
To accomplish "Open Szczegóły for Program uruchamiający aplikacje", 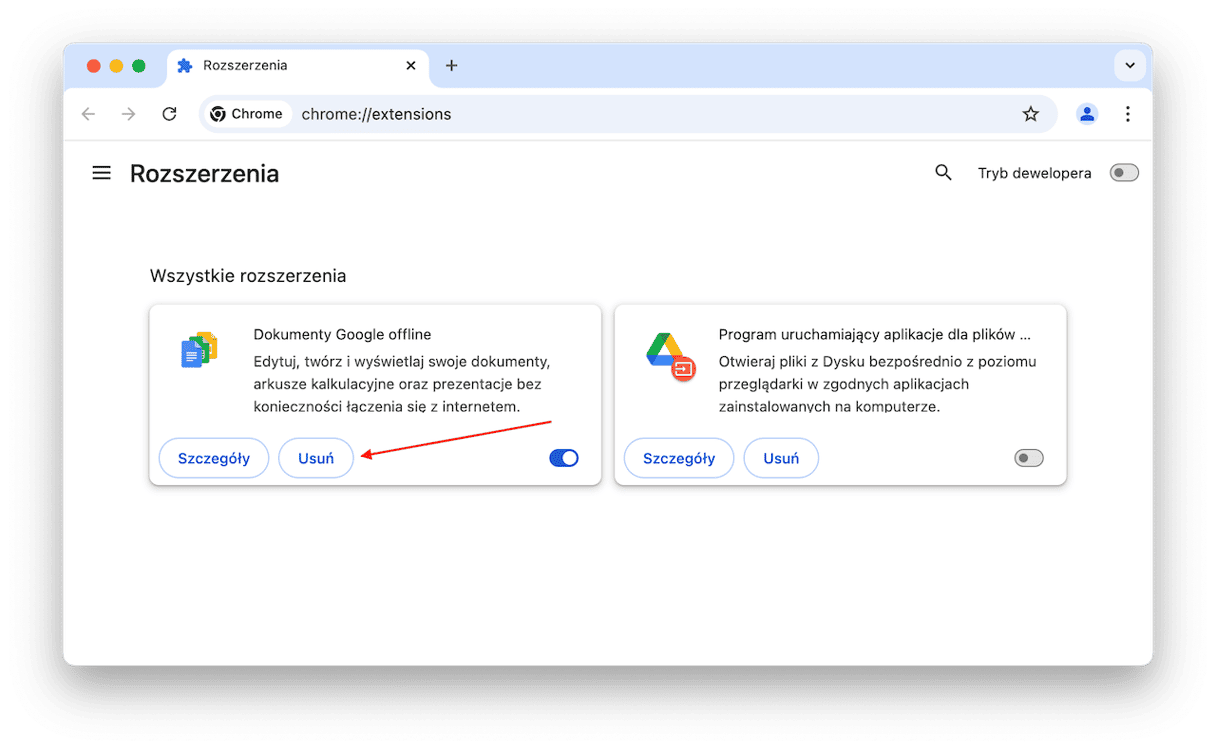I will click(x=679, y=458).
